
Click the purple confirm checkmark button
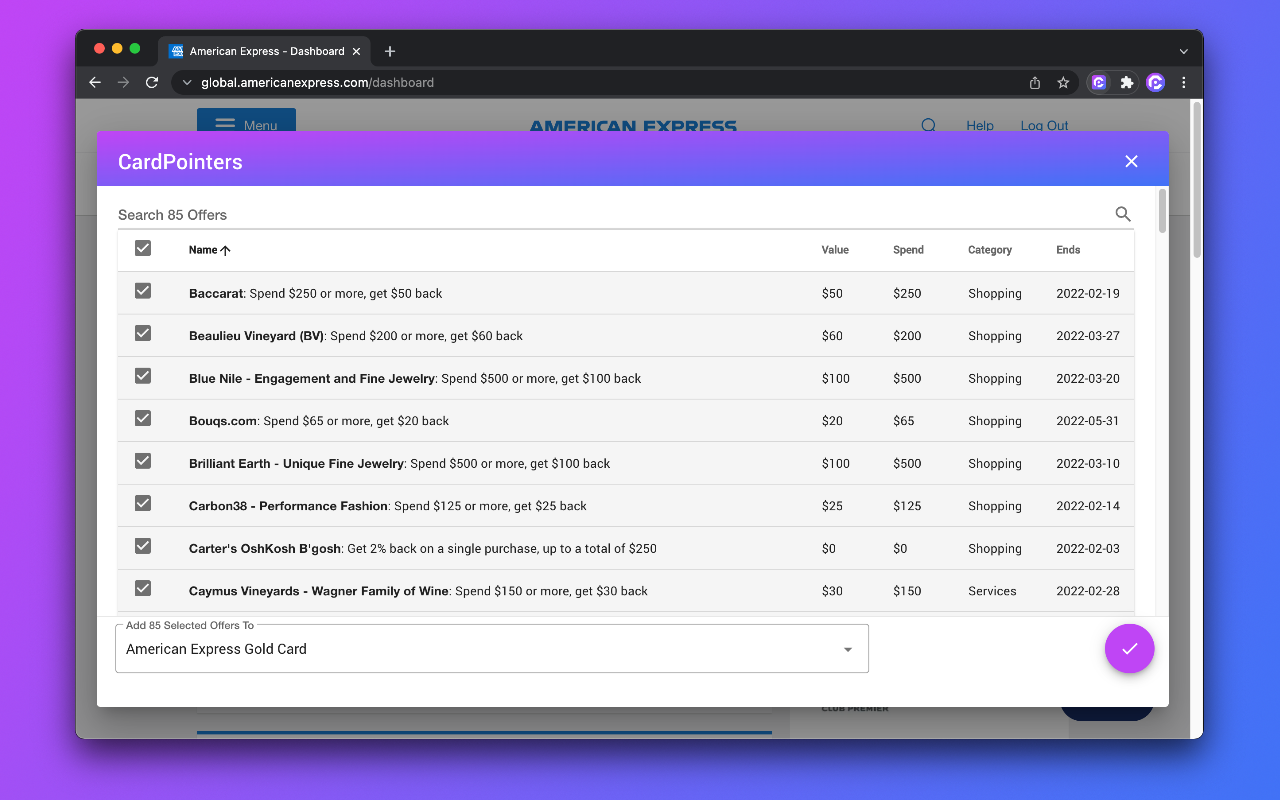1129,649
